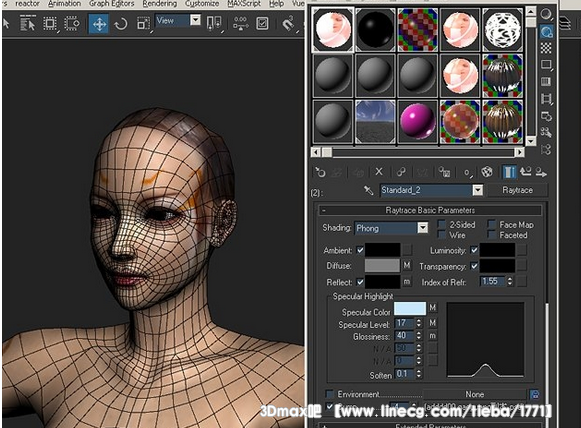Click the Video Color Check icon
The width and height of the screenshot is (581, 428).
pyautogui.click(x=546, y=82)
